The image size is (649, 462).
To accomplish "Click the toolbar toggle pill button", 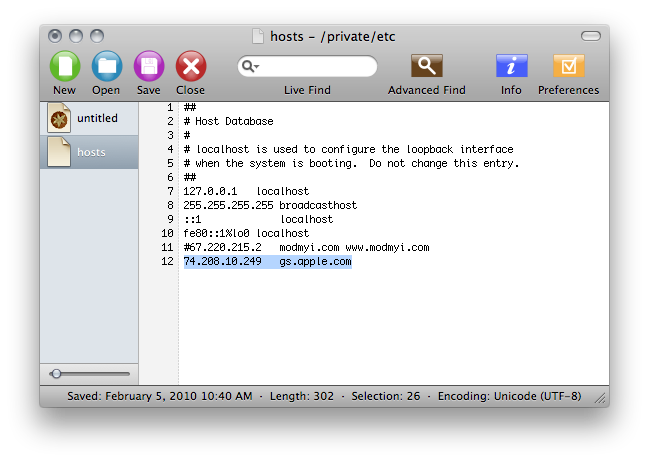I will tap(591, 36).
